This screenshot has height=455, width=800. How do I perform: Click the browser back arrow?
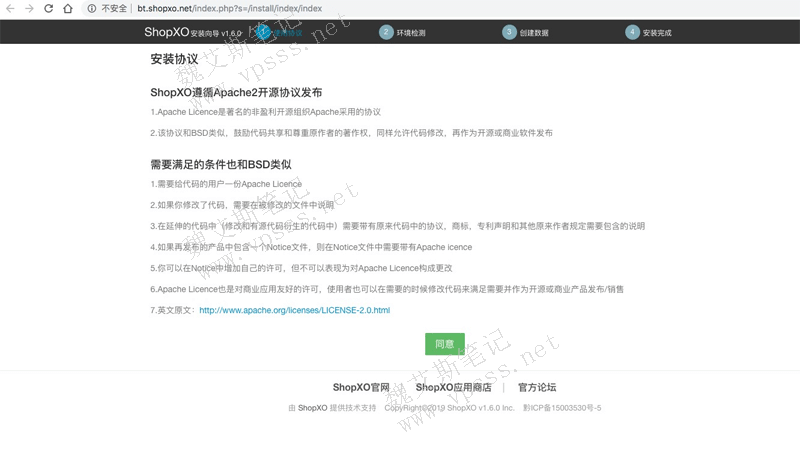coord(10,8)
